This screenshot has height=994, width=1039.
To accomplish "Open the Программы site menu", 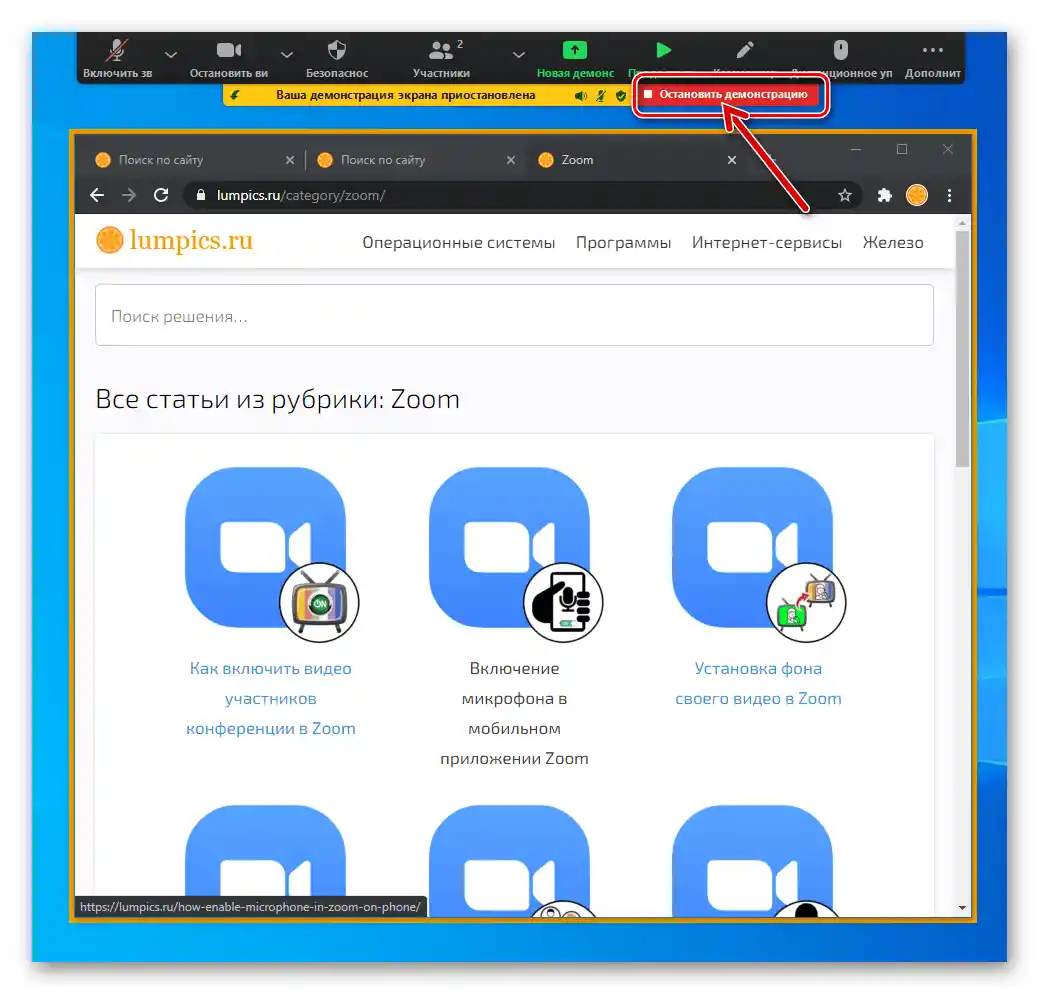I will [623, 242].
